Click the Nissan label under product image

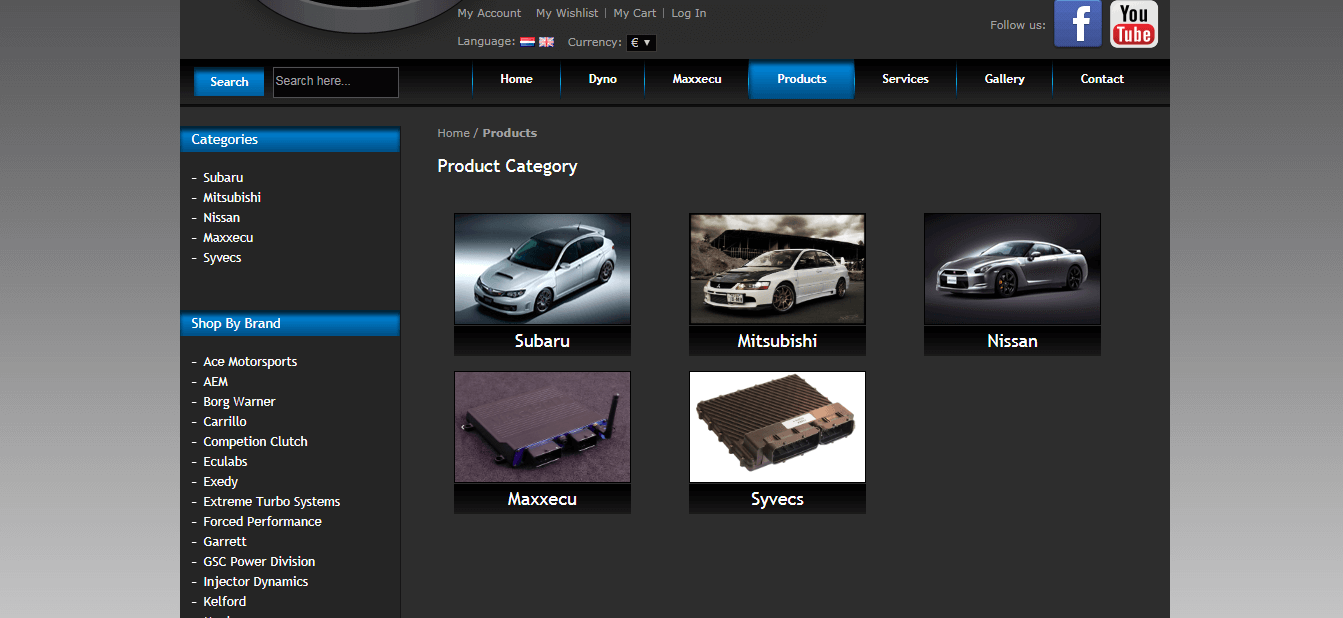click(1012, 341)
